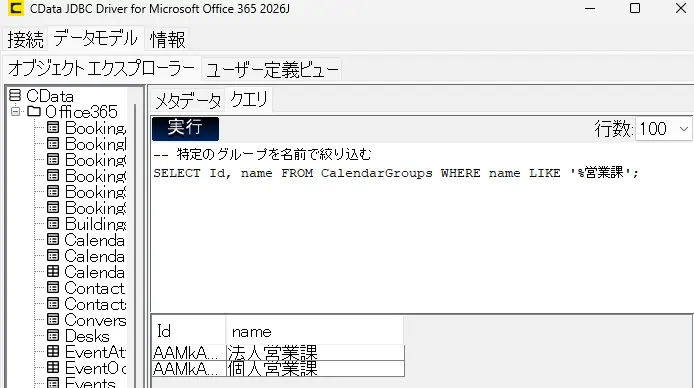Click the AAMkA Id cell of 個人営業課 row
The image size is (694, 388).
(189, 368)
